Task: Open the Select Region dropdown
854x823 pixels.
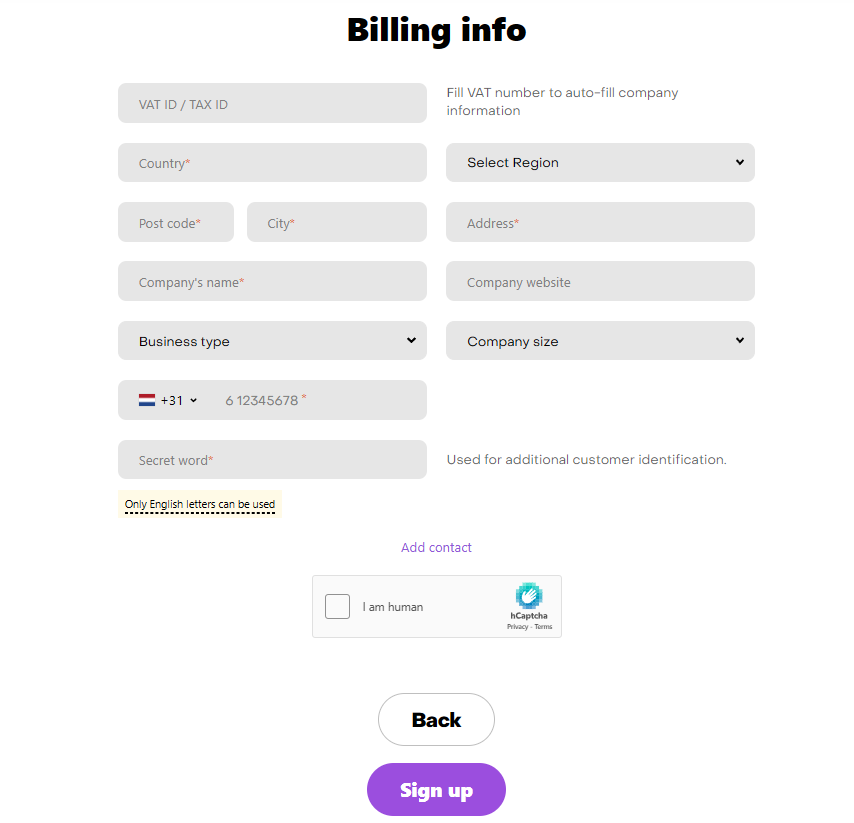Action: [x=600, y=163]
